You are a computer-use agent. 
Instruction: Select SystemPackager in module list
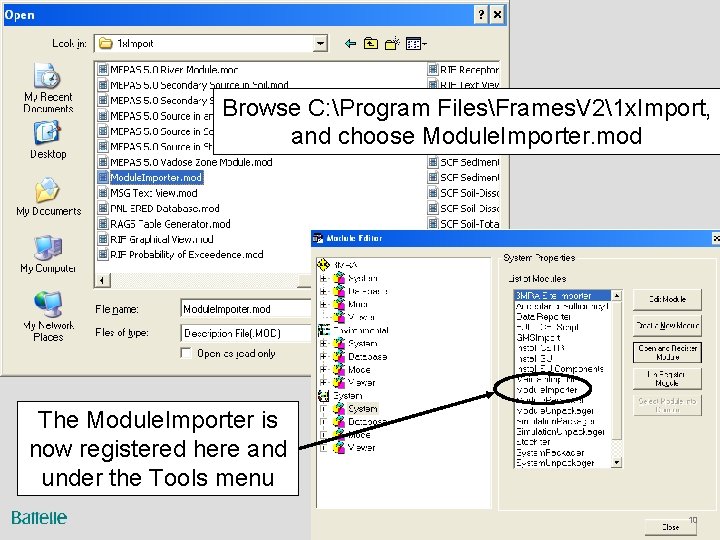pos(550,452)
